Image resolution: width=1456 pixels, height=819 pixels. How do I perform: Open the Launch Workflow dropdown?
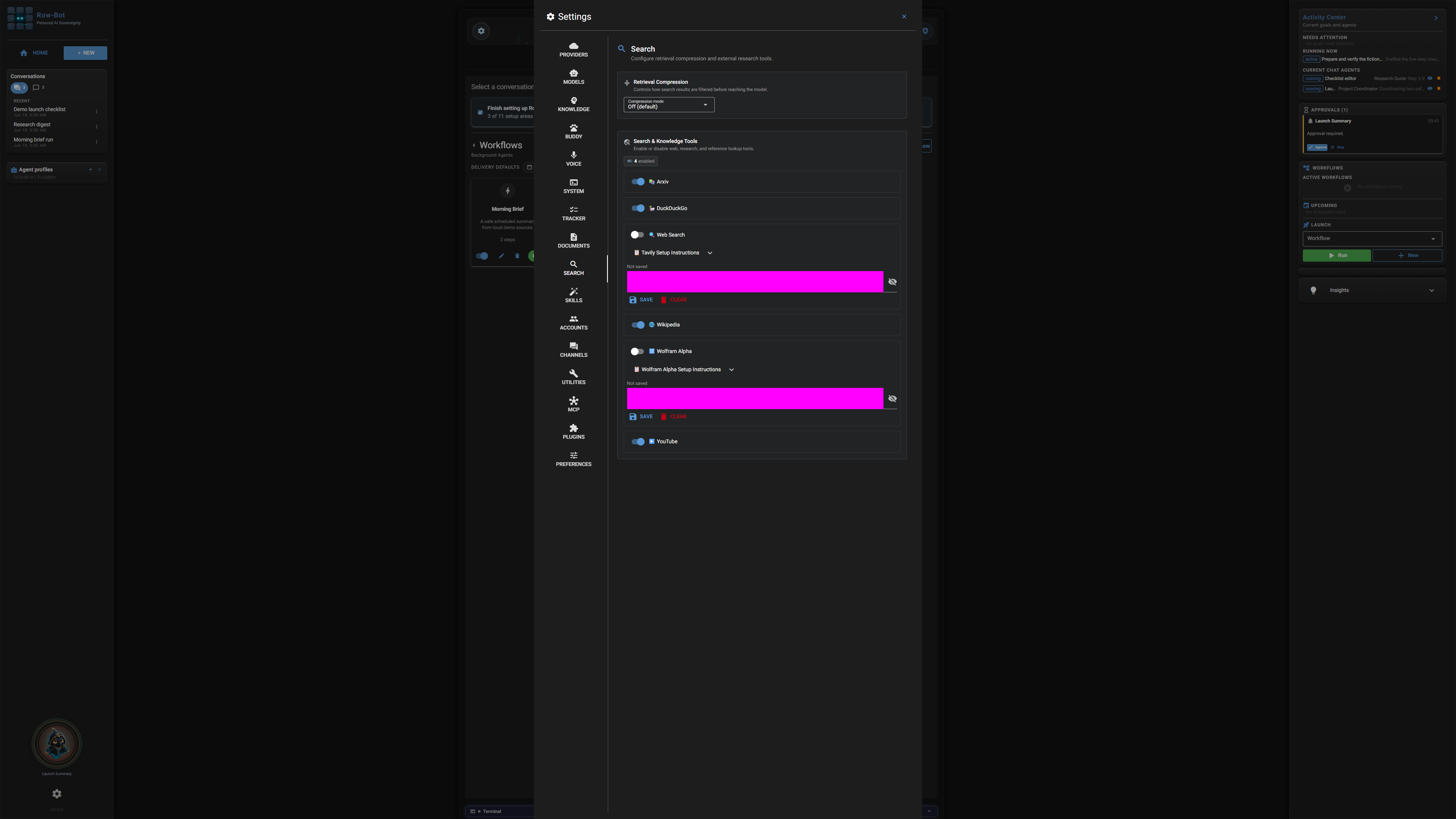click(1372, 238)
